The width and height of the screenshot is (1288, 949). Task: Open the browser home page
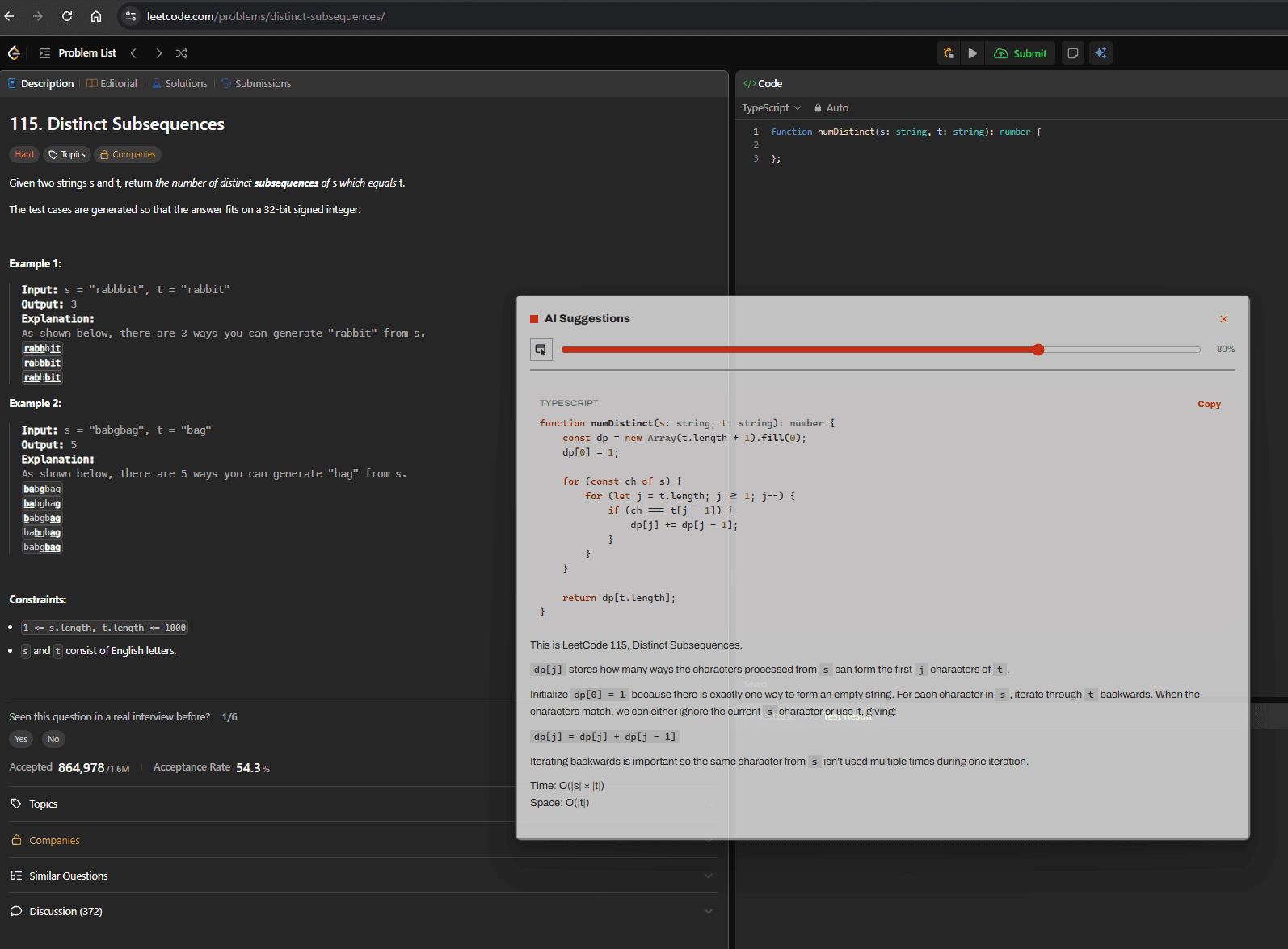[x=96, y=16]
